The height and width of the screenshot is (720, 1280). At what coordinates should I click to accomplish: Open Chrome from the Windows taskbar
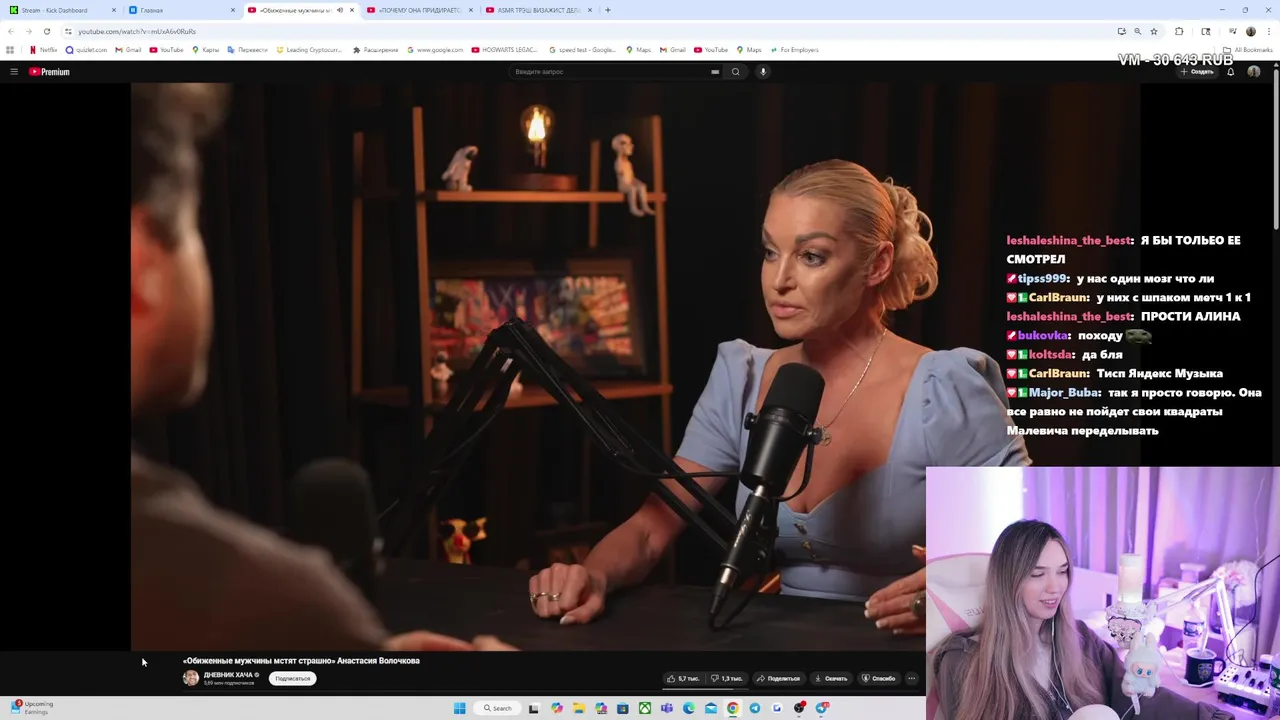pos(733,708)
